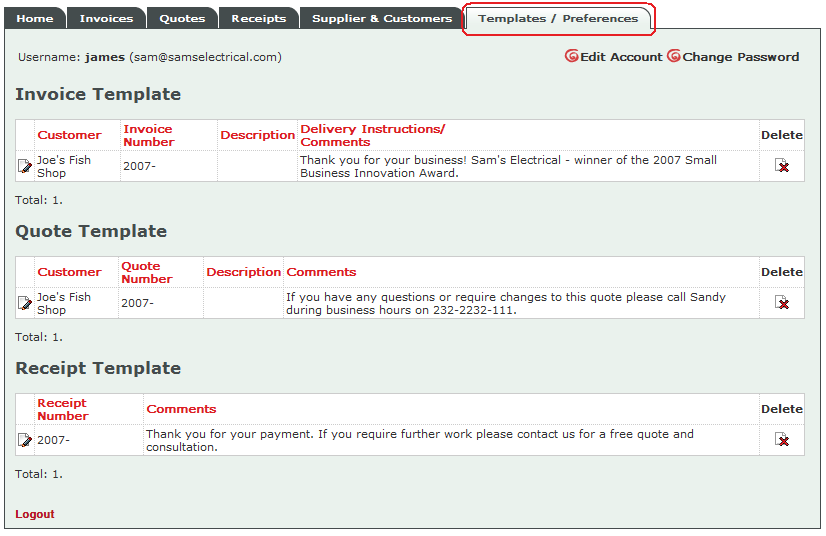
Task: Sort invoice templates by Invoice Number header
Action: click(x=148, y=135)
